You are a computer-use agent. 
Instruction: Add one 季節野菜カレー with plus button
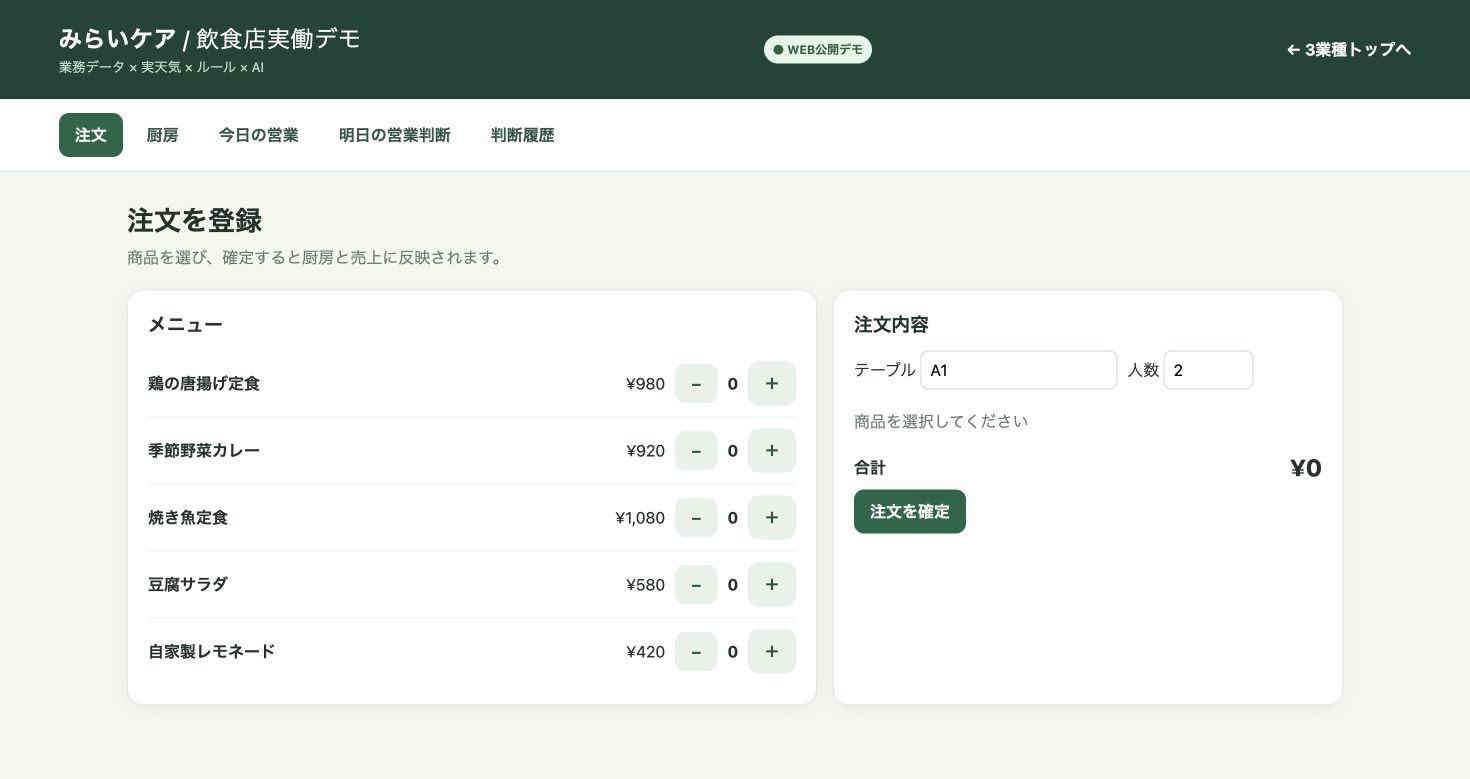pyautogui.click(x=772, y=451)
